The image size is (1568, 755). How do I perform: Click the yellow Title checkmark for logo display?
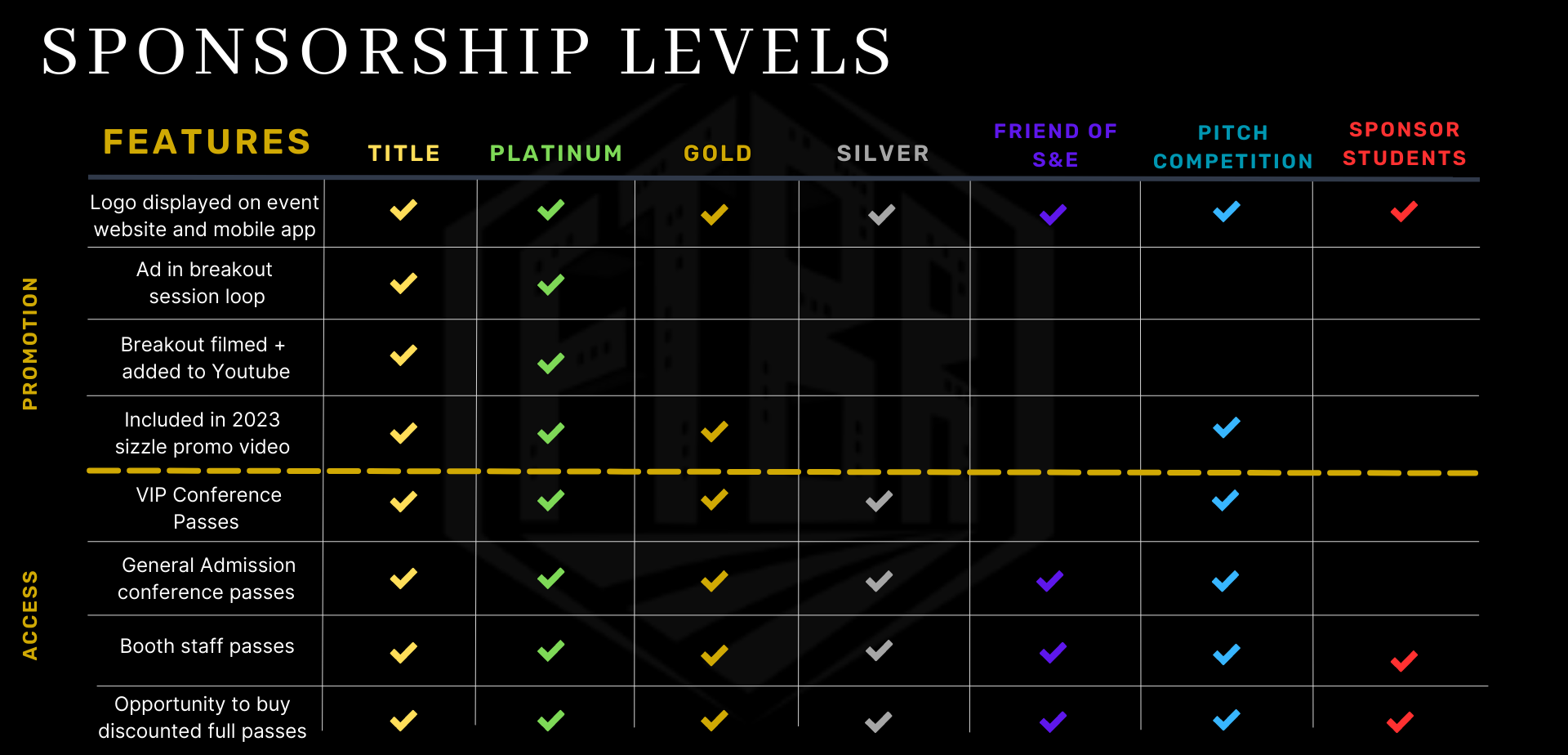click(x=403, y=210)
